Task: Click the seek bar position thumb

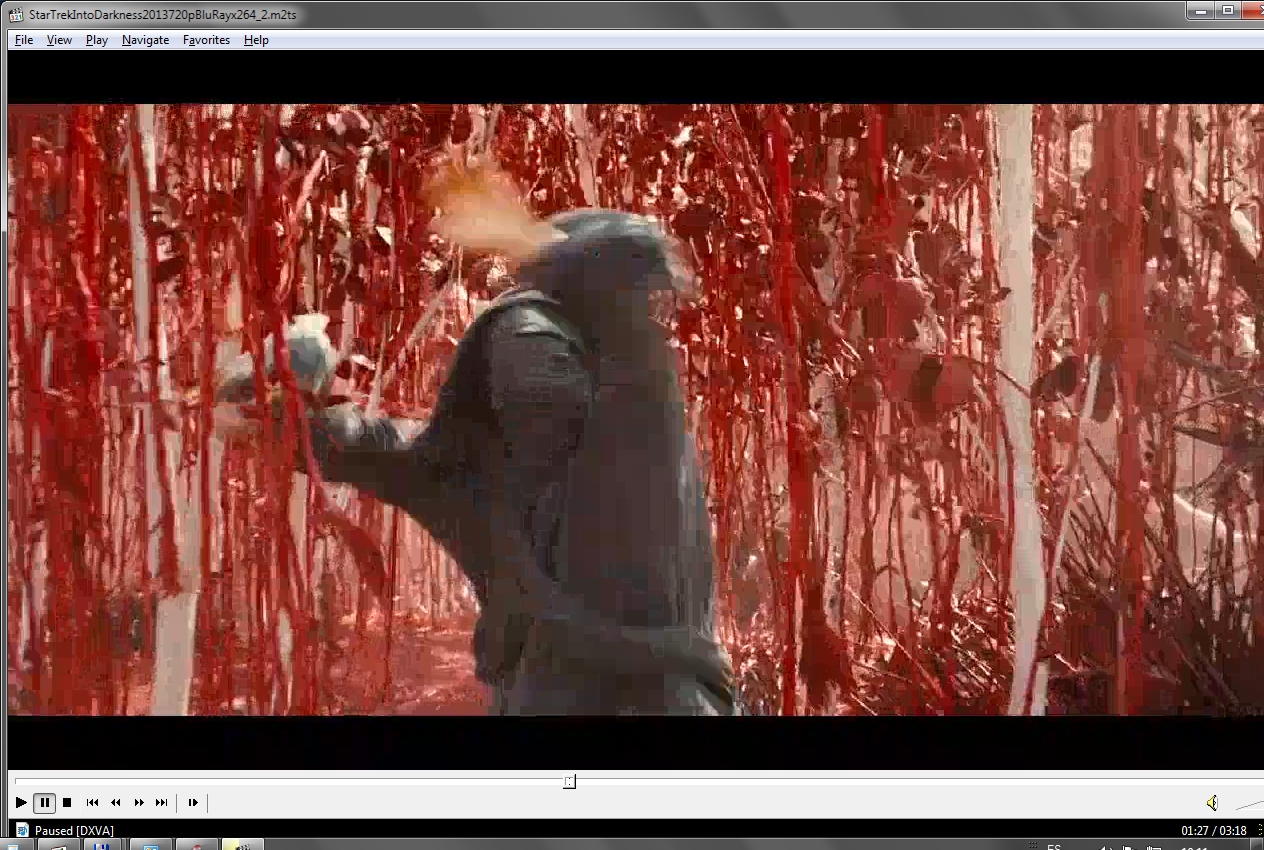Action: [x=569, y=781]
